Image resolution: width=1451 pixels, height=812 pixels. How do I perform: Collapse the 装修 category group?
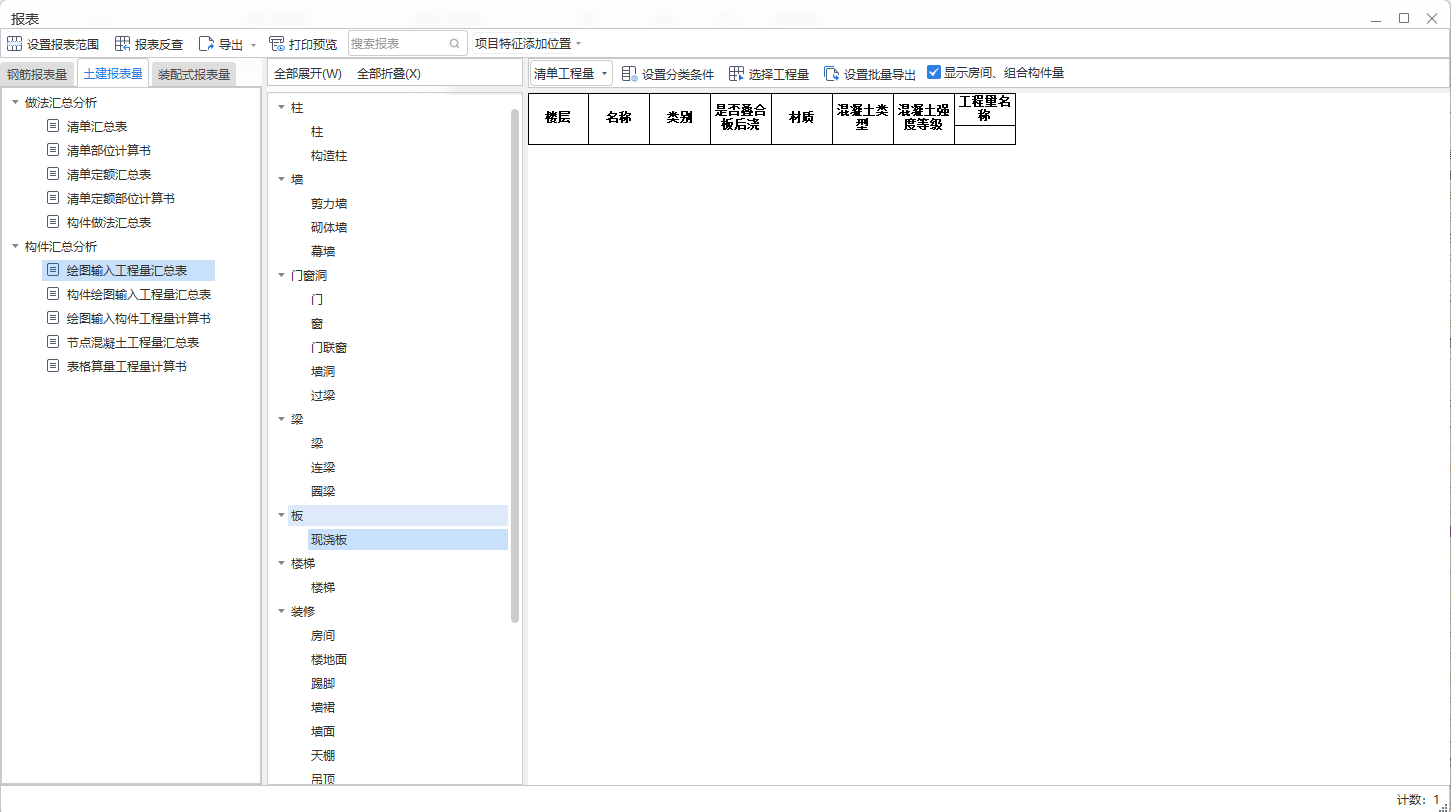click(281, 611)
